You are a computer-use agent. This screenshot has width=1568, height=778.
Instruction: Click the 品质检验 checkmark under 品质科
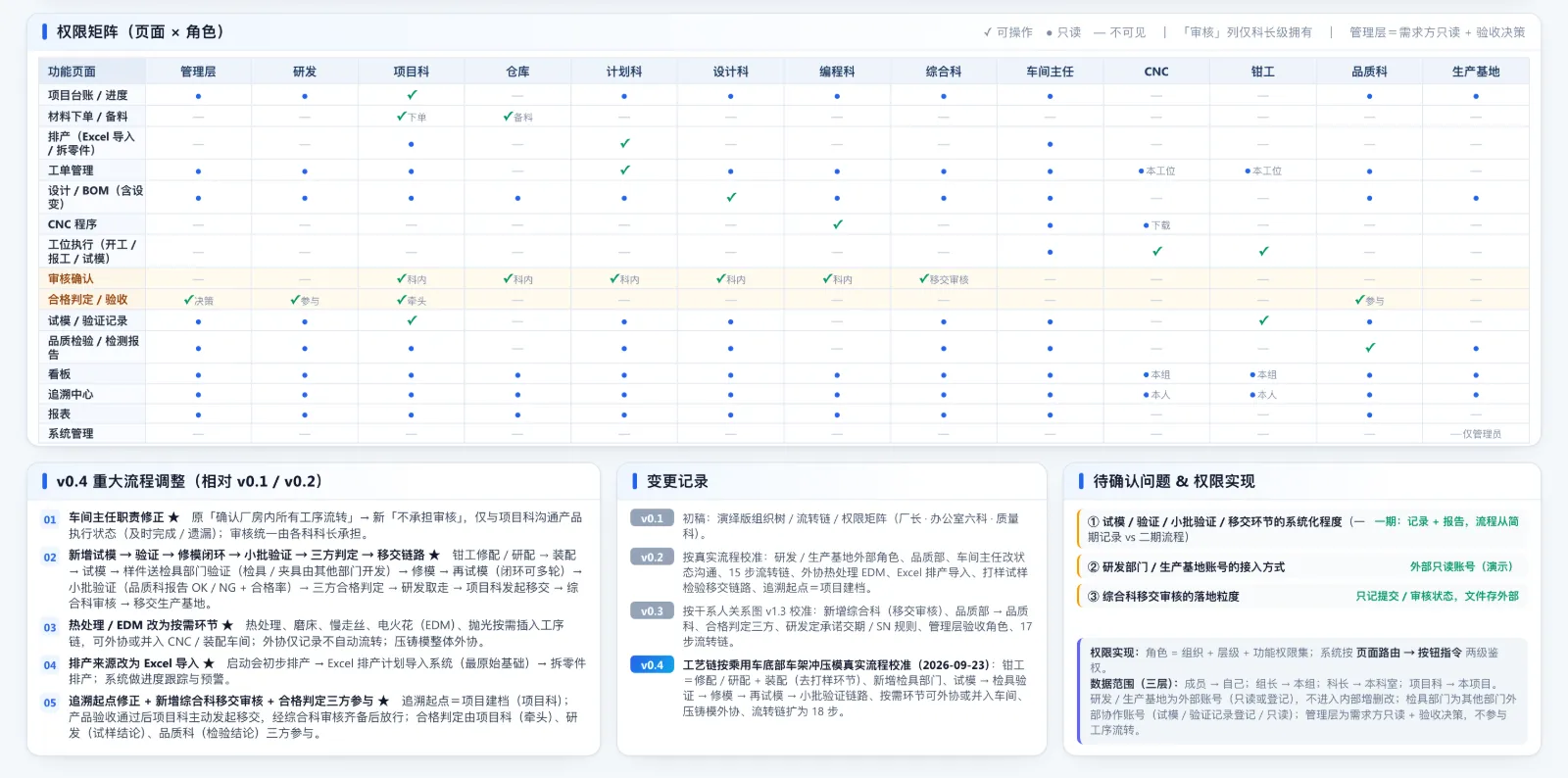coord(1370,347)
